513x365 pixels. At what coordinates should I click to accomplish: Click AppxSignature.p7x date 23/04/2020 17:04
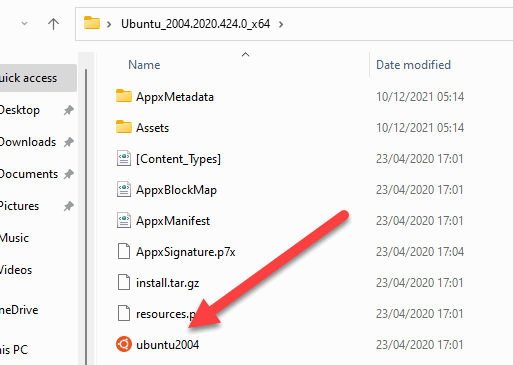[x=420, y=252]
